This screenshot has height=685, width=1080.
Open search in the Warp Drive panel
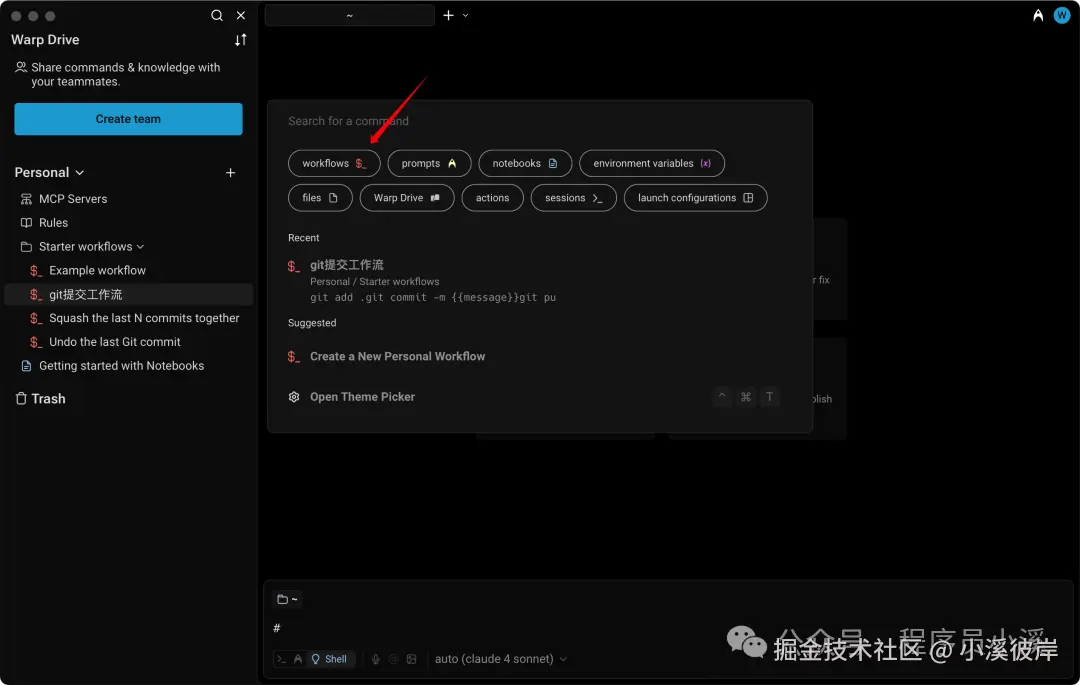tap(216, 15)
